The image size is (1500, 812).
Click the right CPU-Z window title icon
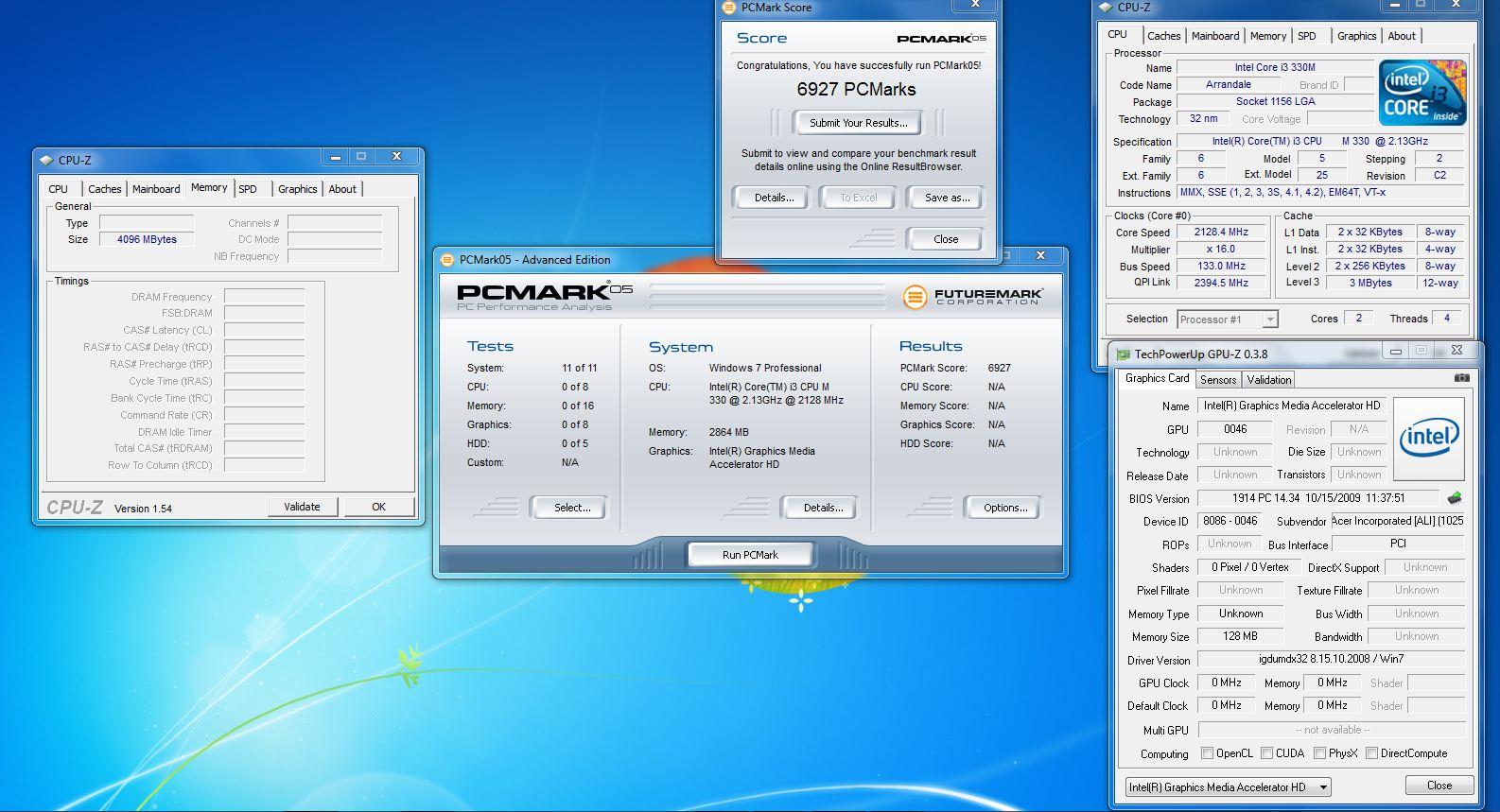[1106, 8]
